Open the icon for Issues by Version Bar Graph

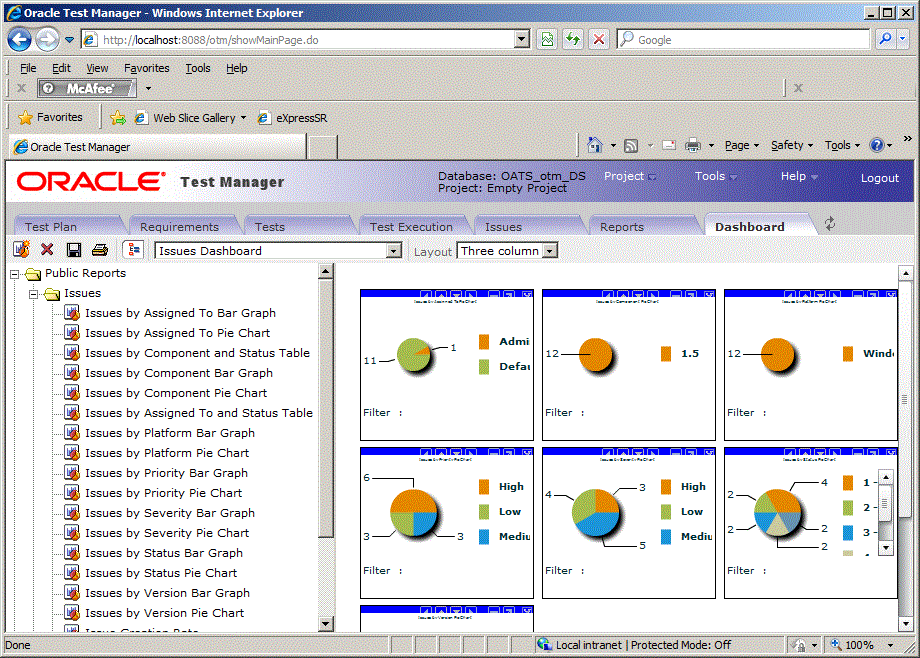[72, 593]
